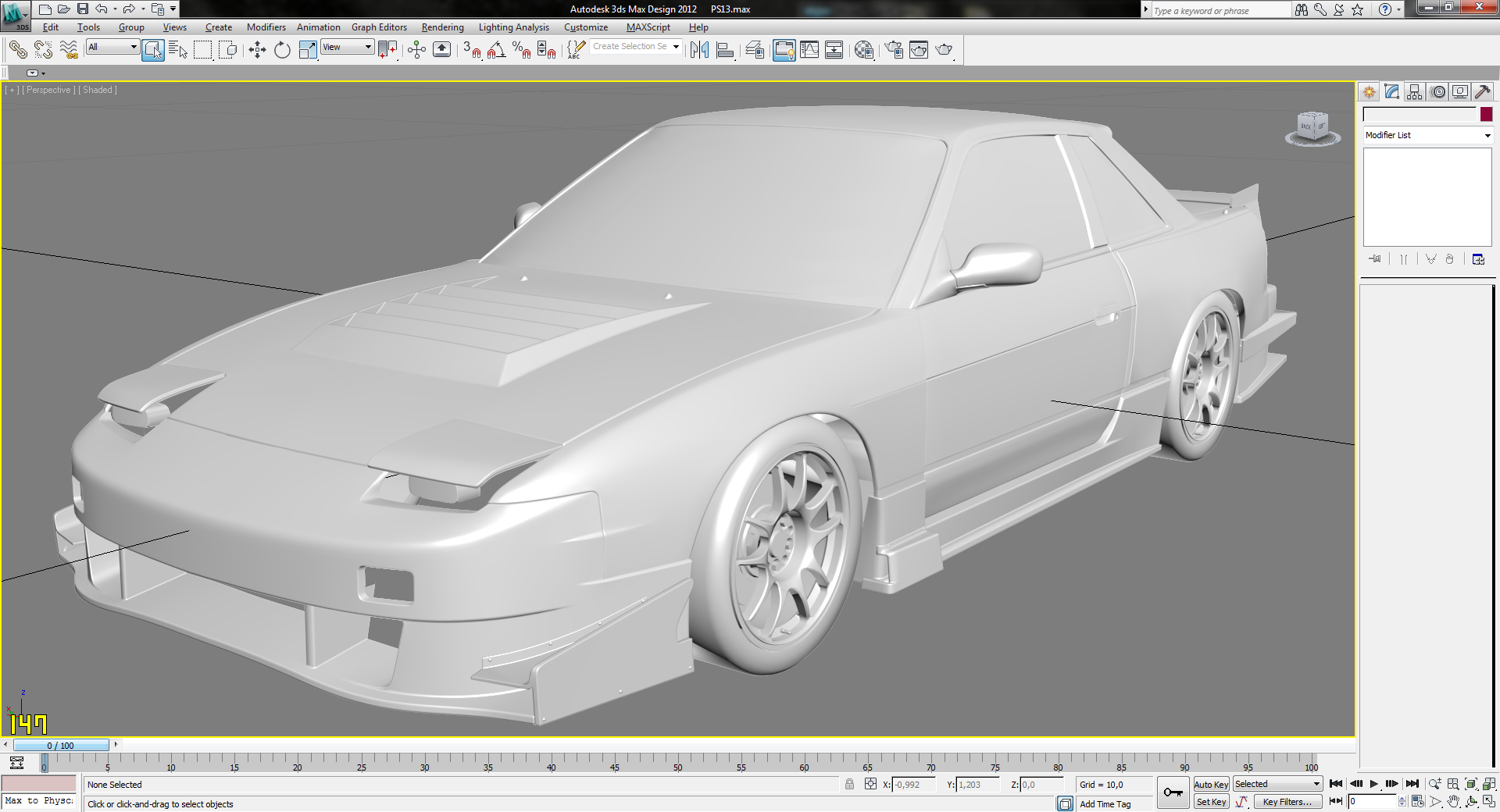Toggle the Angle Snap tool
1500x812 pixels.
pos(496,50)
